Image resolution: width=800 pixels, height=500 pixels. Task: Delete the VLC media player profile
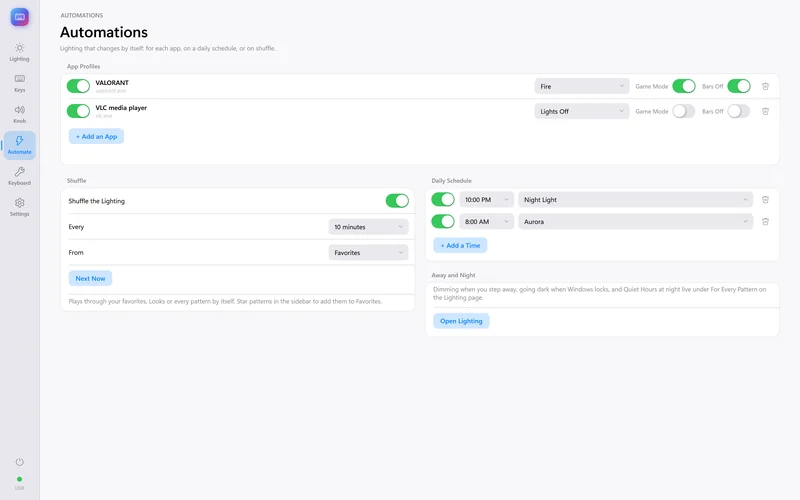(x=765, y=111)
